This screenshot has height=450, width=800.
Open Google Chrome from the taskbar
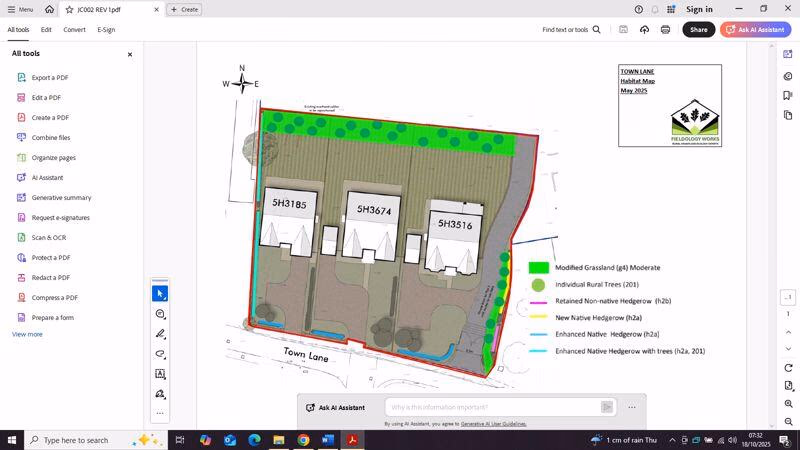point(303,440)
